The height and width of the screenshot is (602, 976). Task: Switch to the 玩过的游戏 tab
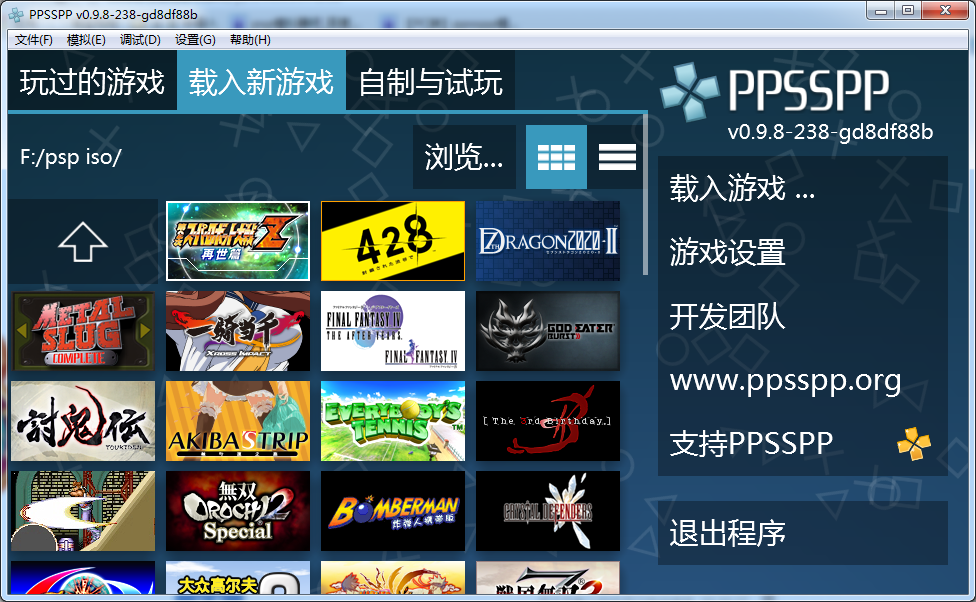tap(92, 82)
